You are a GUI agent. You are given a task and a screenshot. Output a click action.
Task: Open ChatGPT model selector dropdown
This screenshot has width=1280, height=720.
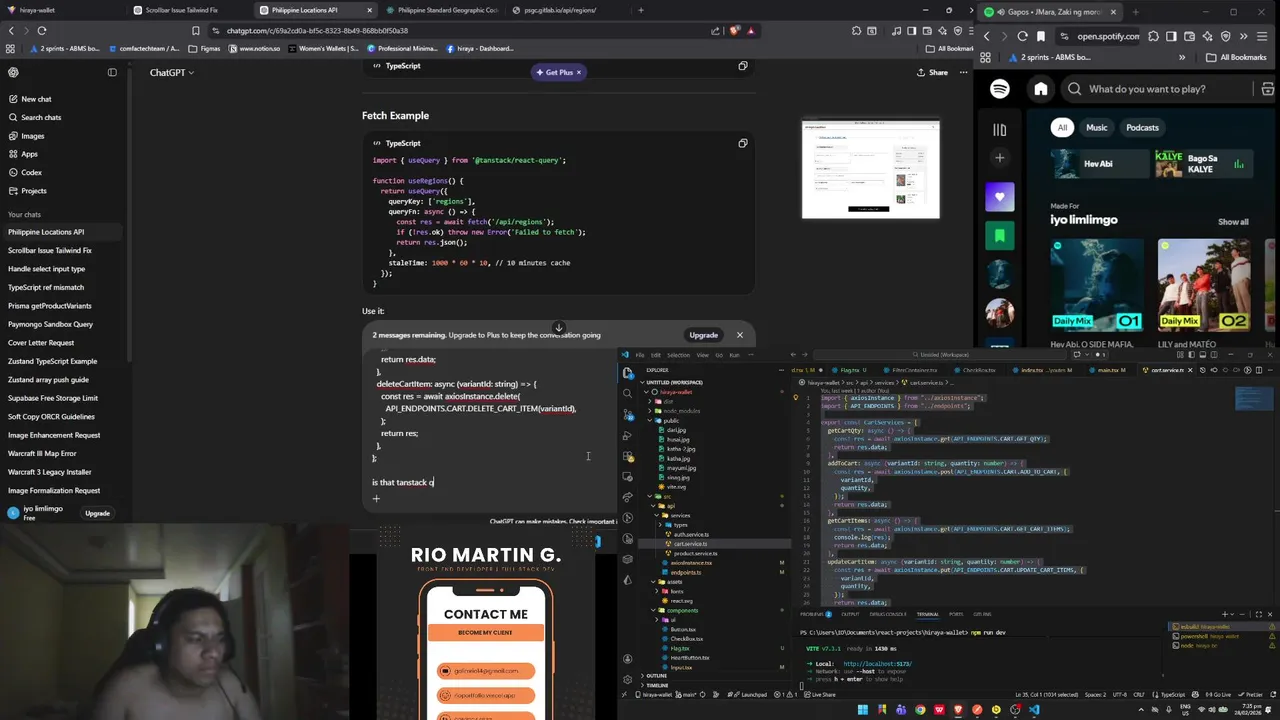coord(171,72)
